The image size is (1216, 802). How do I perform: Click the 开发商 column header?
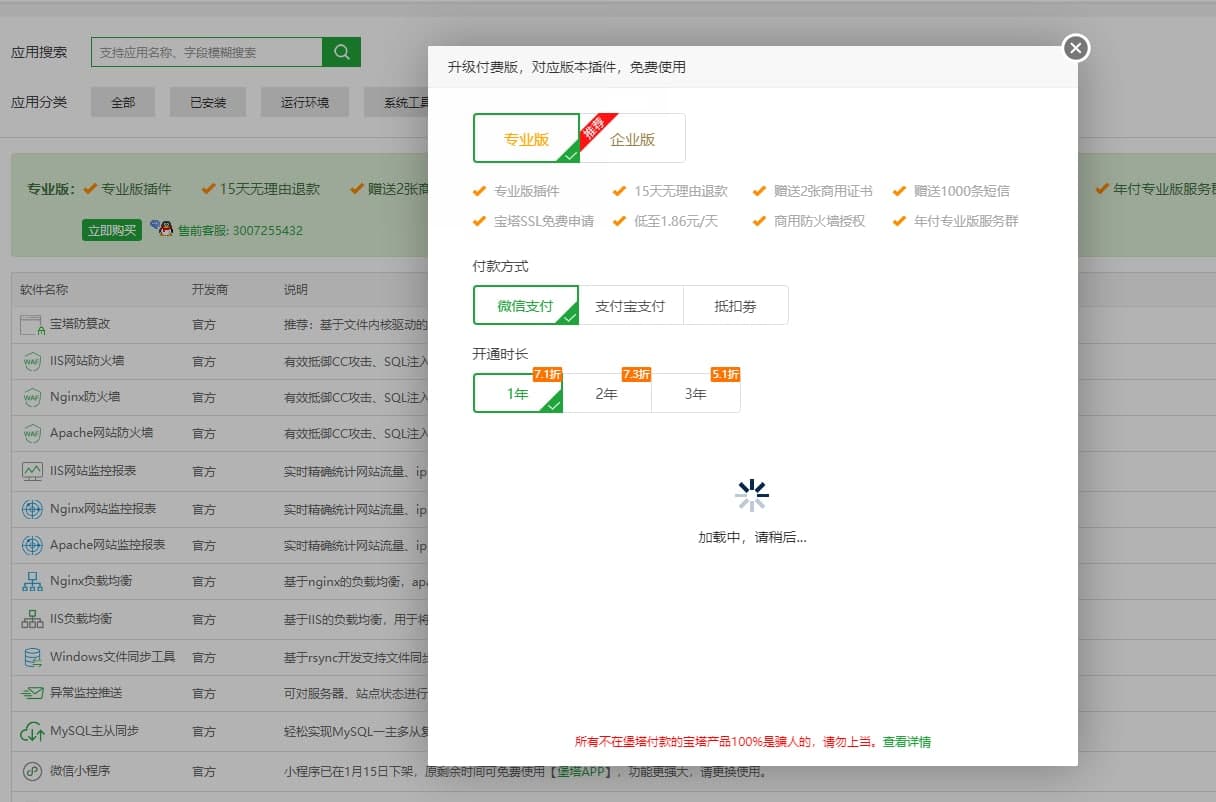pyautogui.click(x=210, y=290)
